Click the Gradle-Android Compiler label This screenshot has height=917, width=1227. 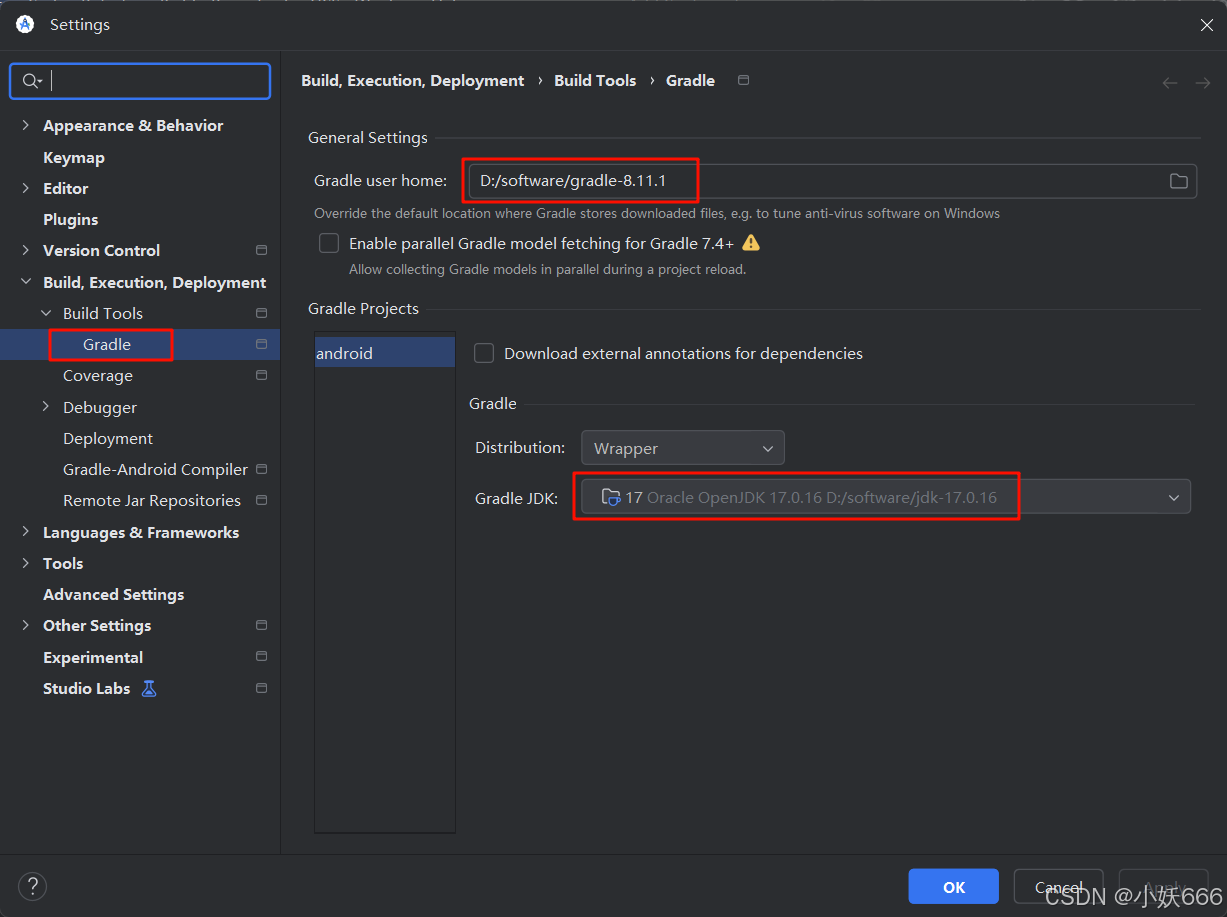pyautogui.click(x=155, y=469)
